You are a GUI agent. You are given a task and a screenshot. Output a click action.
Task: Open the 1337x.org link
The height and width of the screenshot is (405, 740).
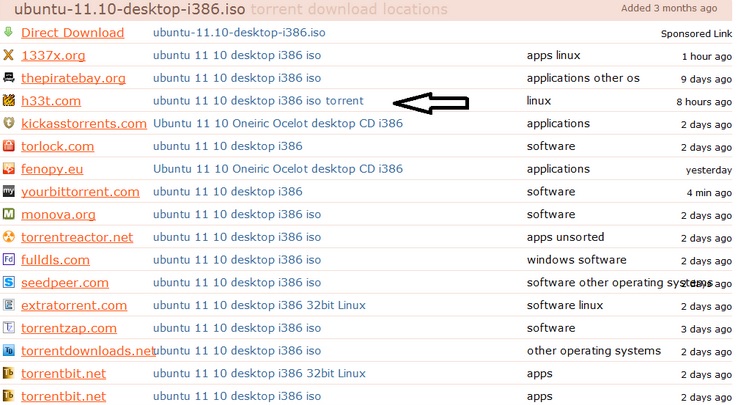point(53,56)
